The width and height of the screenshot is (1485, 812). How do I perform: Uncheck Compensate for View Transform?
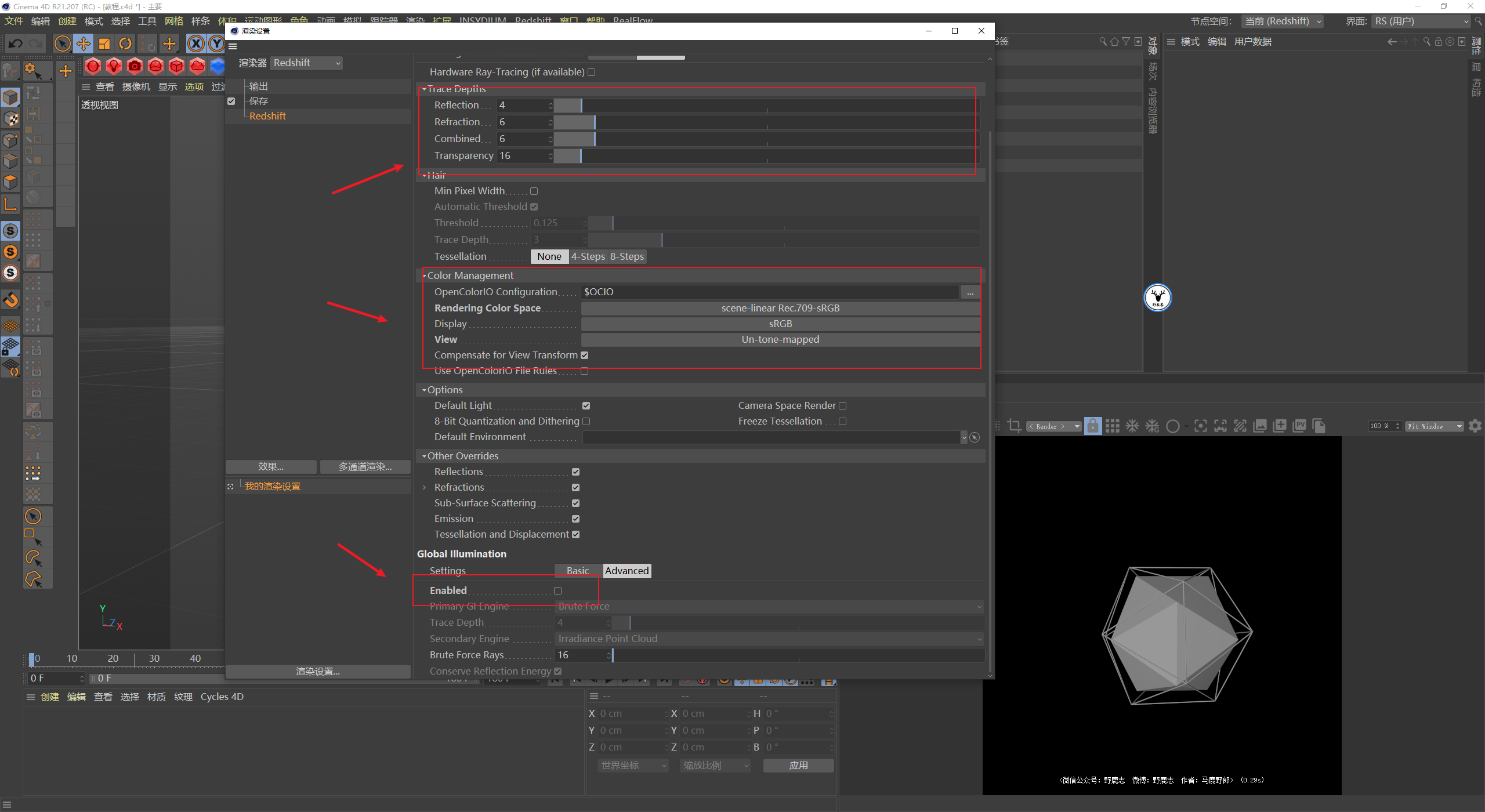tap(585, 355)
